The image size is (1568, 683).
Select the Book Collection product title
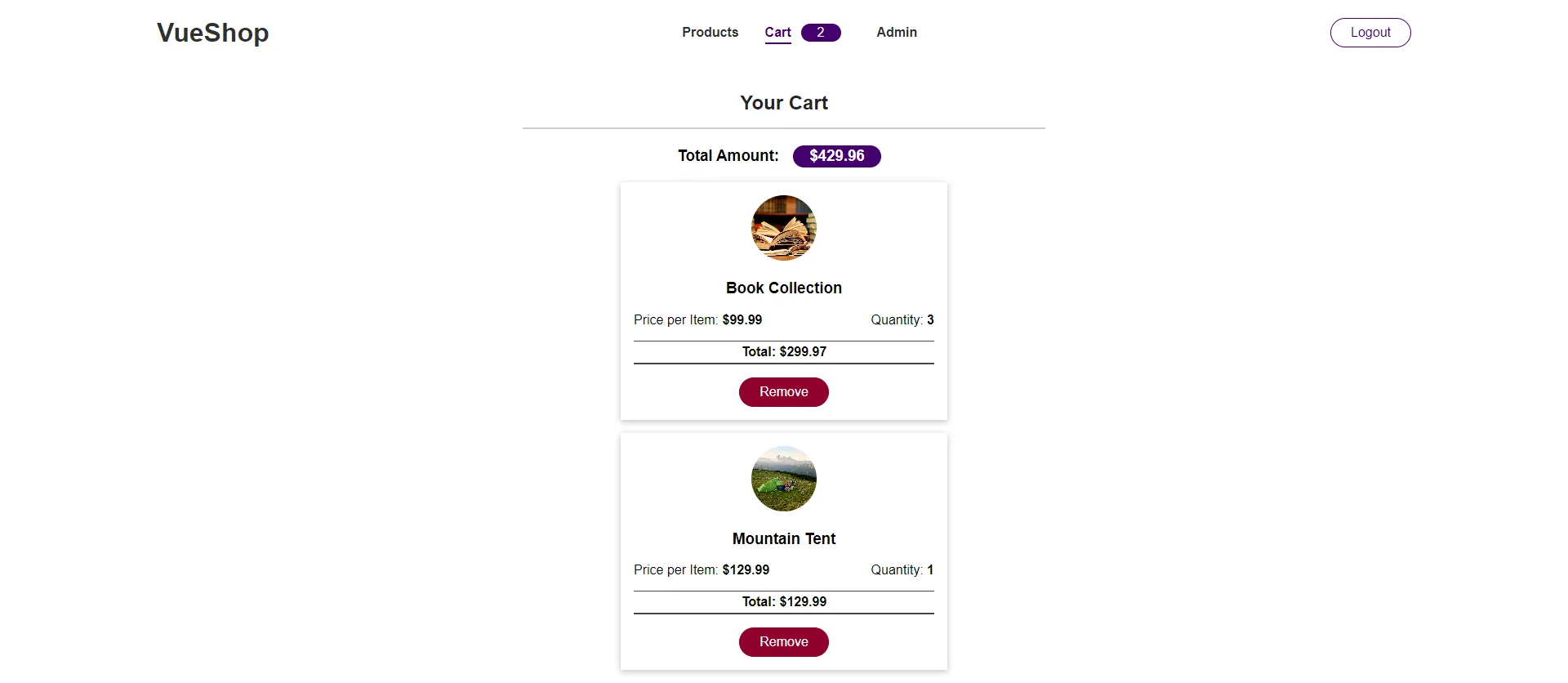783,288
